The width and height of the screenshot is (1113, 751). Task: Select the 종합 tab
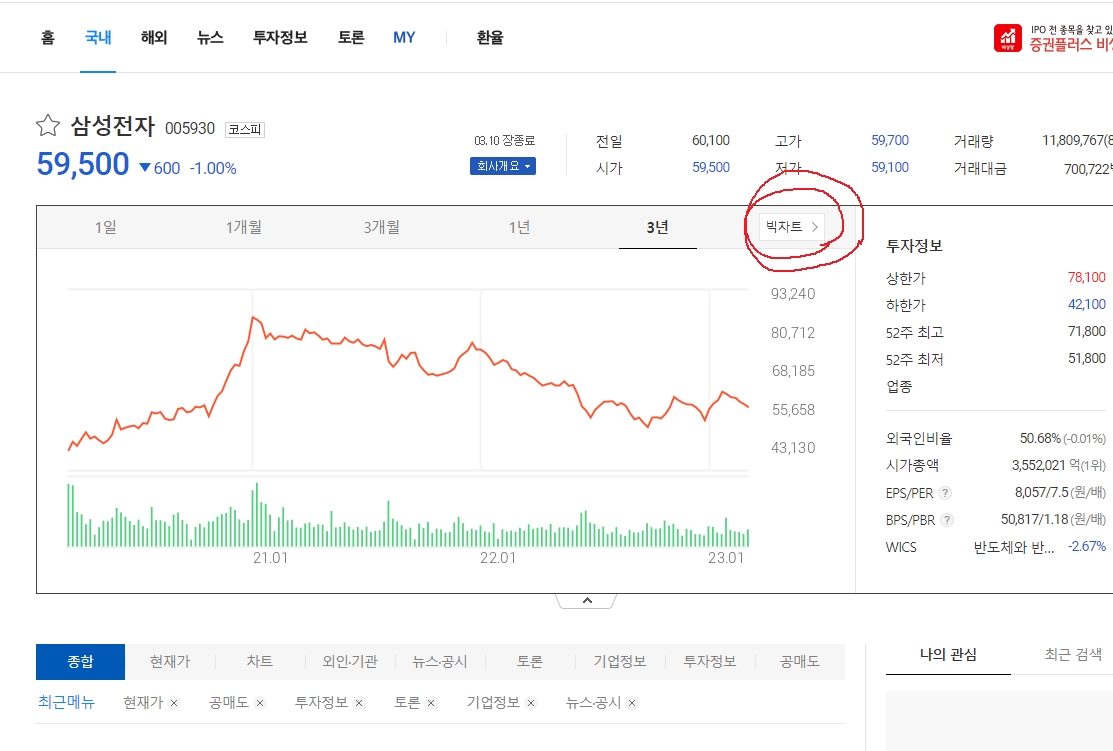pos(80,662)
